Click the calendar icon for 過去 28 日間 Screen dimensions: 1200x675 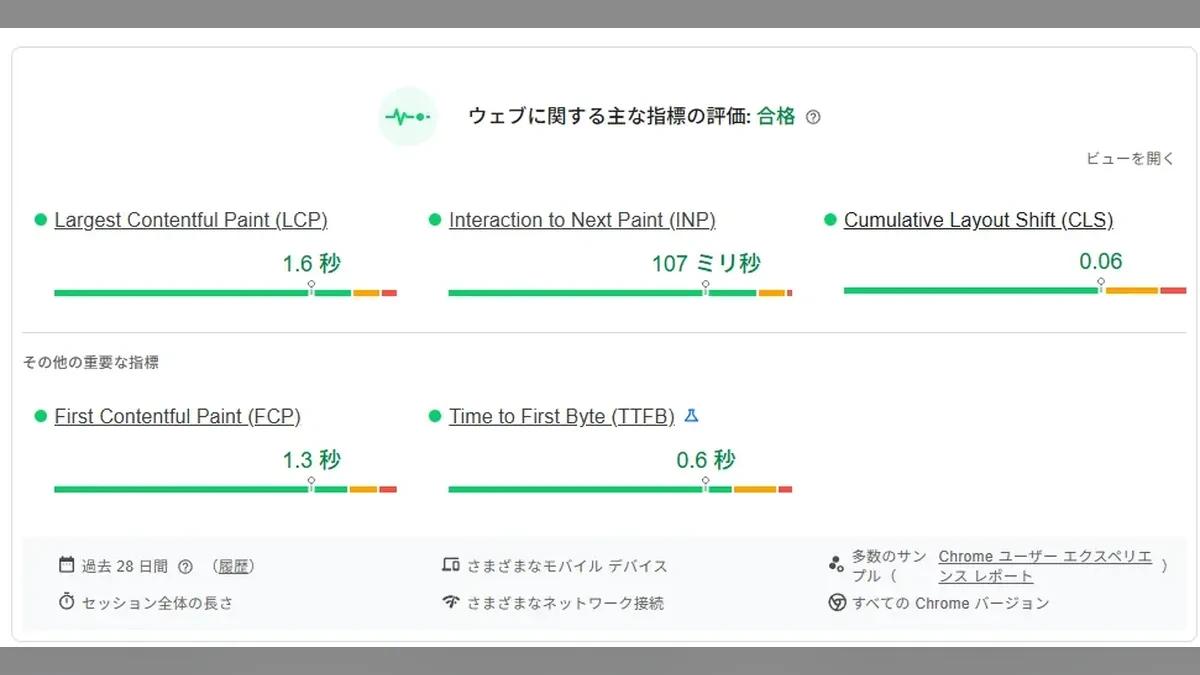67,565
